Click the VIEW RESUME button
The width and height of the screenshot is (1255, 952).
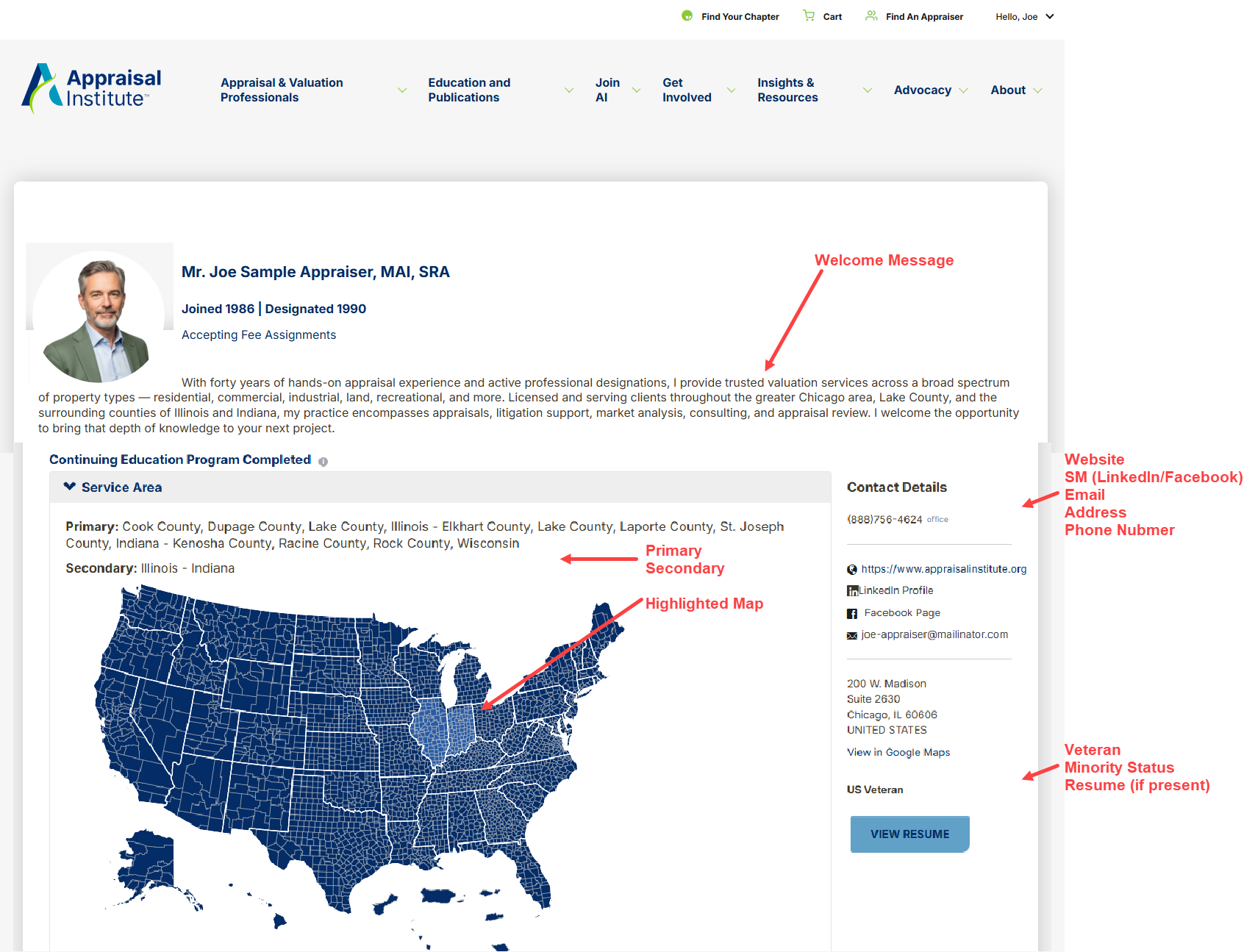(909, 834)
